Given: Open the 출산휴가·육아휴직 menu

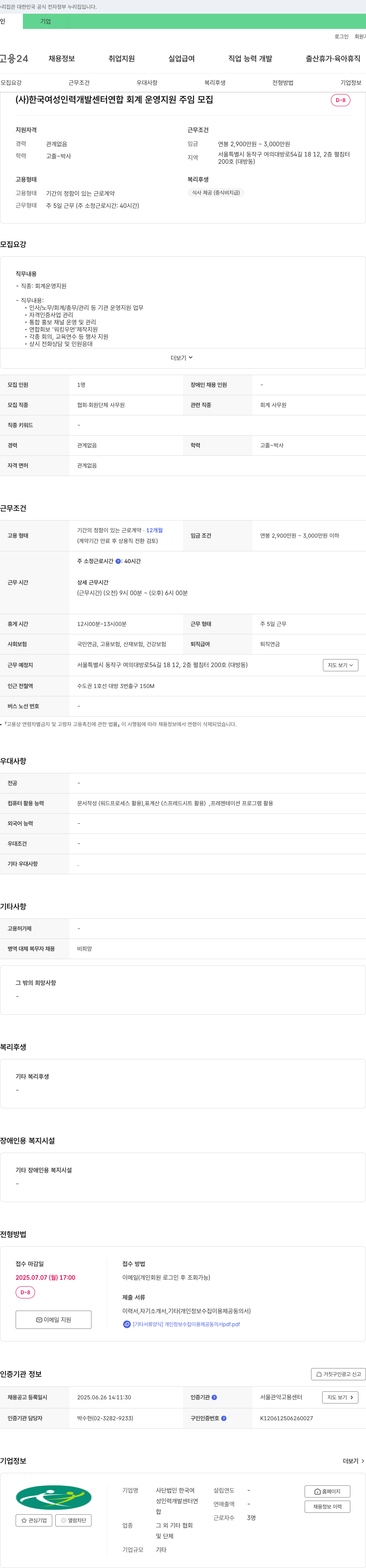Looking at the screenshot, I should coord(332,58).
